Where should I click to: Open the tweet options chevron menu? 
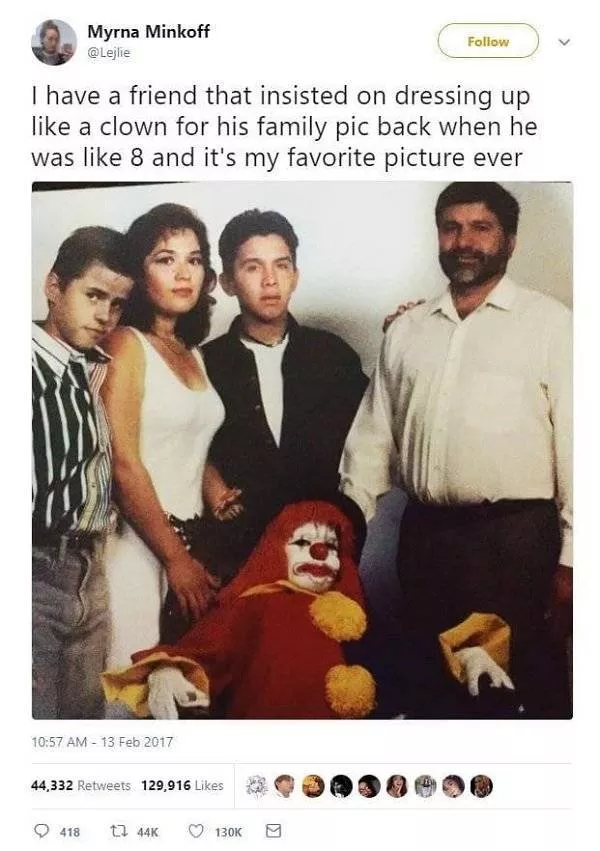tap(564, 42)
